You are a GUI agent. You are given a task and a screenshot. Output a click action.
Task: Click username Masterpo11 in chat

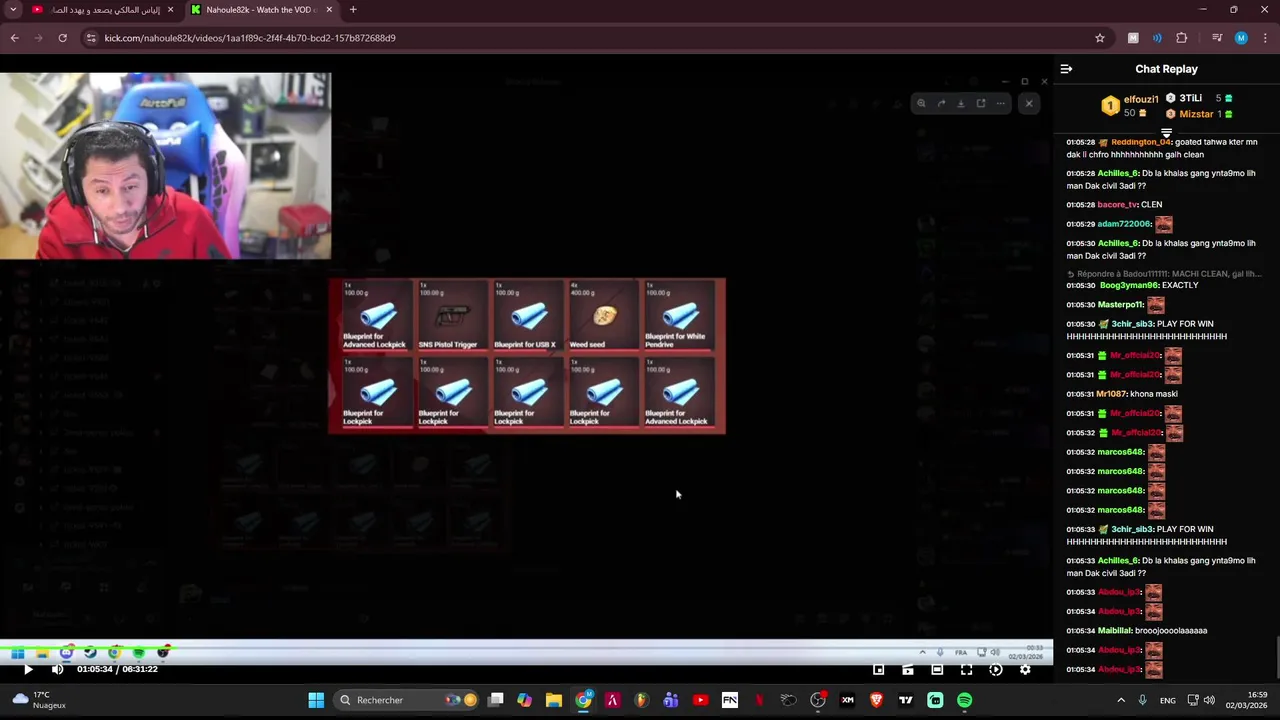tap(1120, 305)
